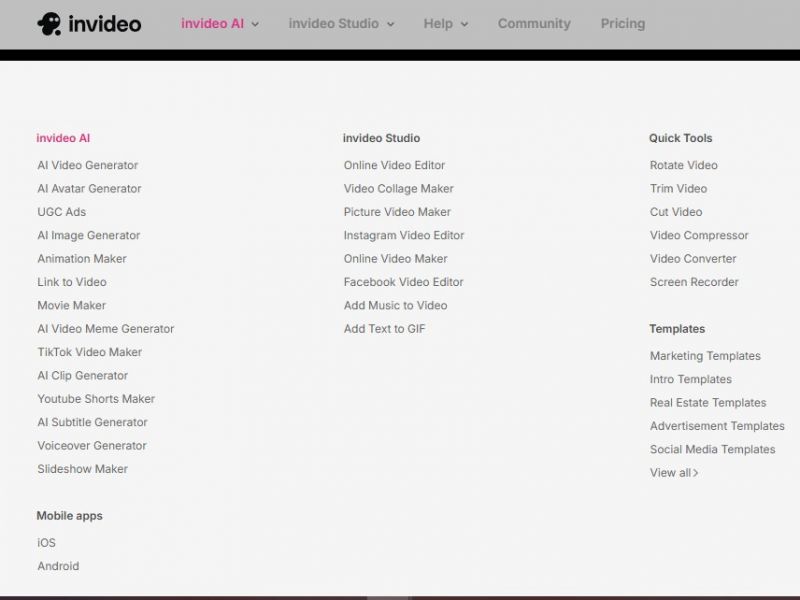The image size is (800, 600).
Task: Click the invideo Studio section heading
Action: pyautogui.click(x=382, y=138)
